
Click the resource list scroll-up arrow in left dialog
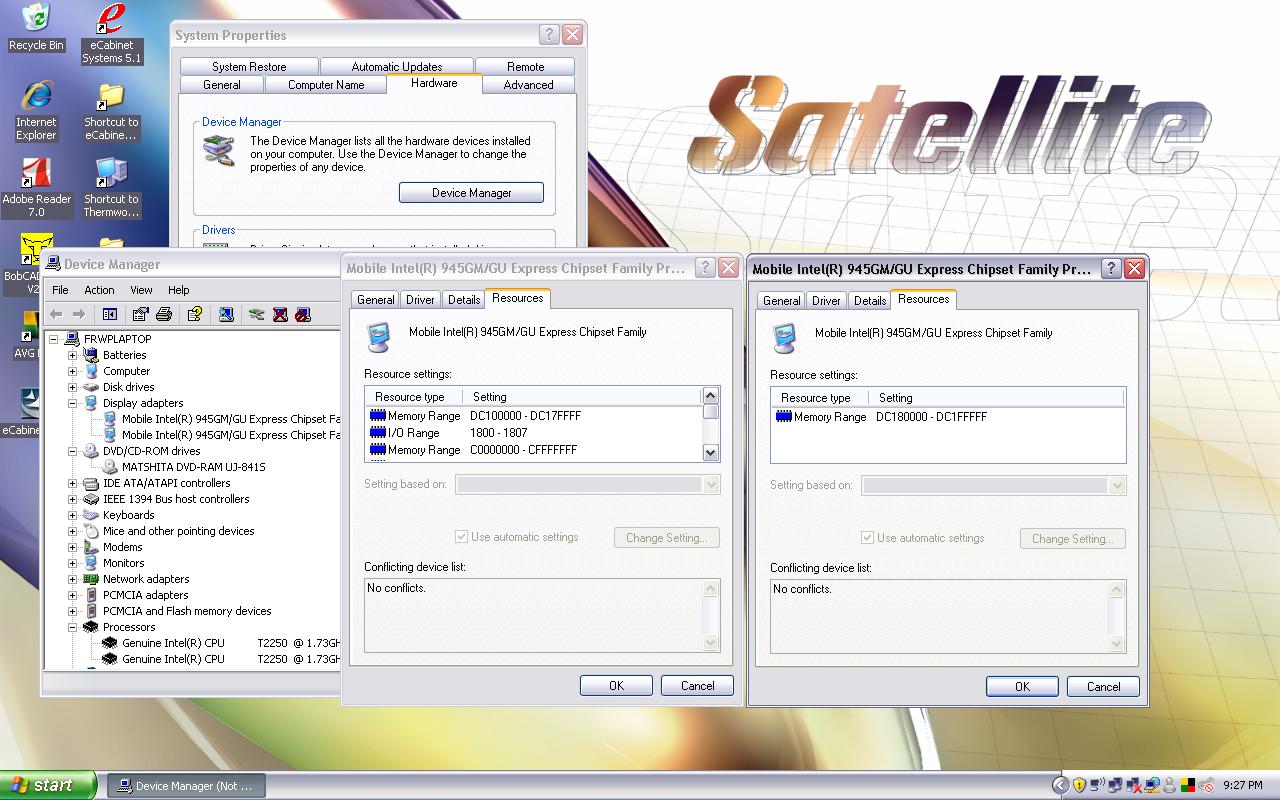pos(711,396)
